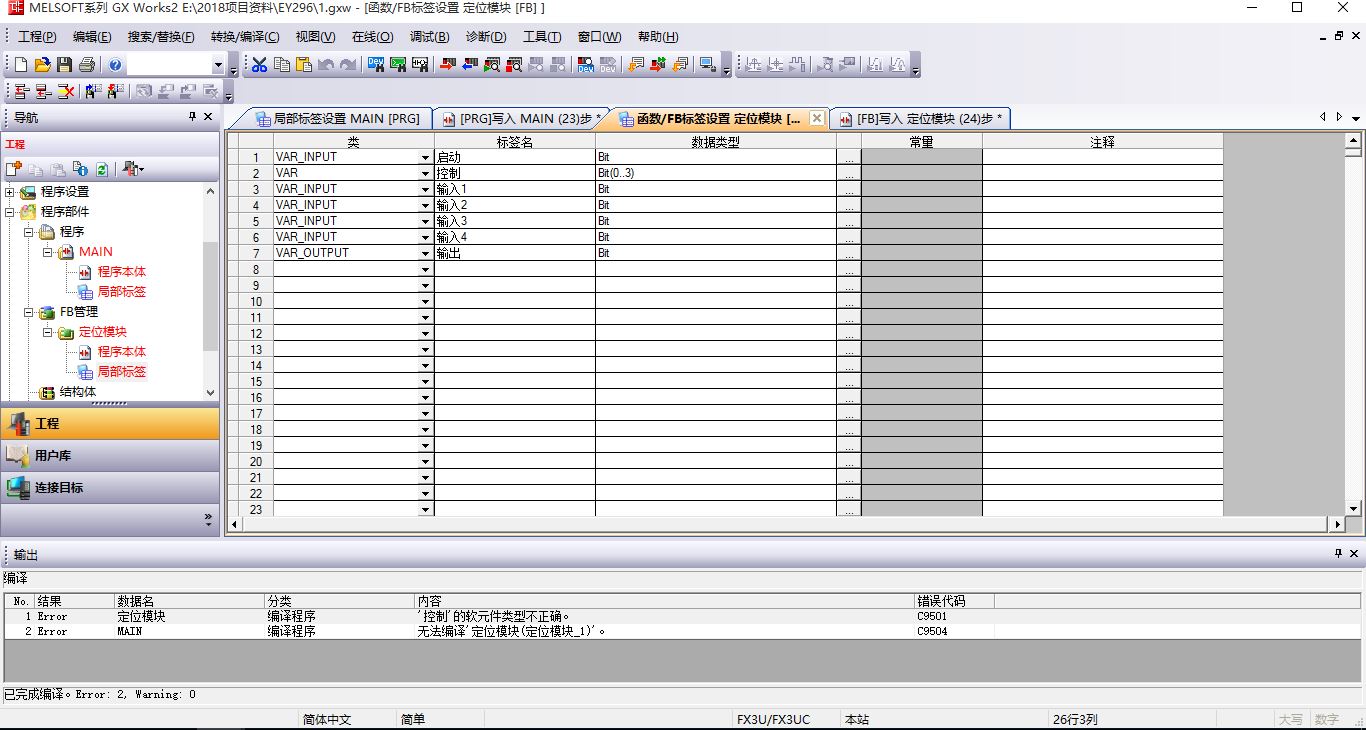Click the 用户库 navigation button

[53, 455]
